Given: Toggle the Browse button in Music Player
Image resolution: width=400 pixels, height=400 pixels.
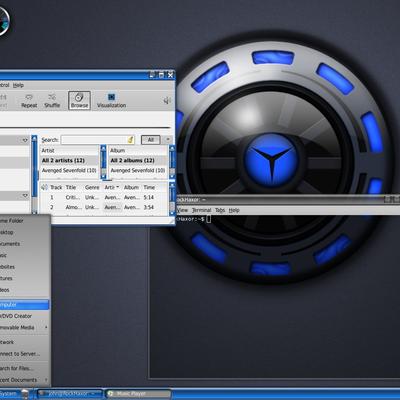Looking at the screenshot, I should point(79,101).
